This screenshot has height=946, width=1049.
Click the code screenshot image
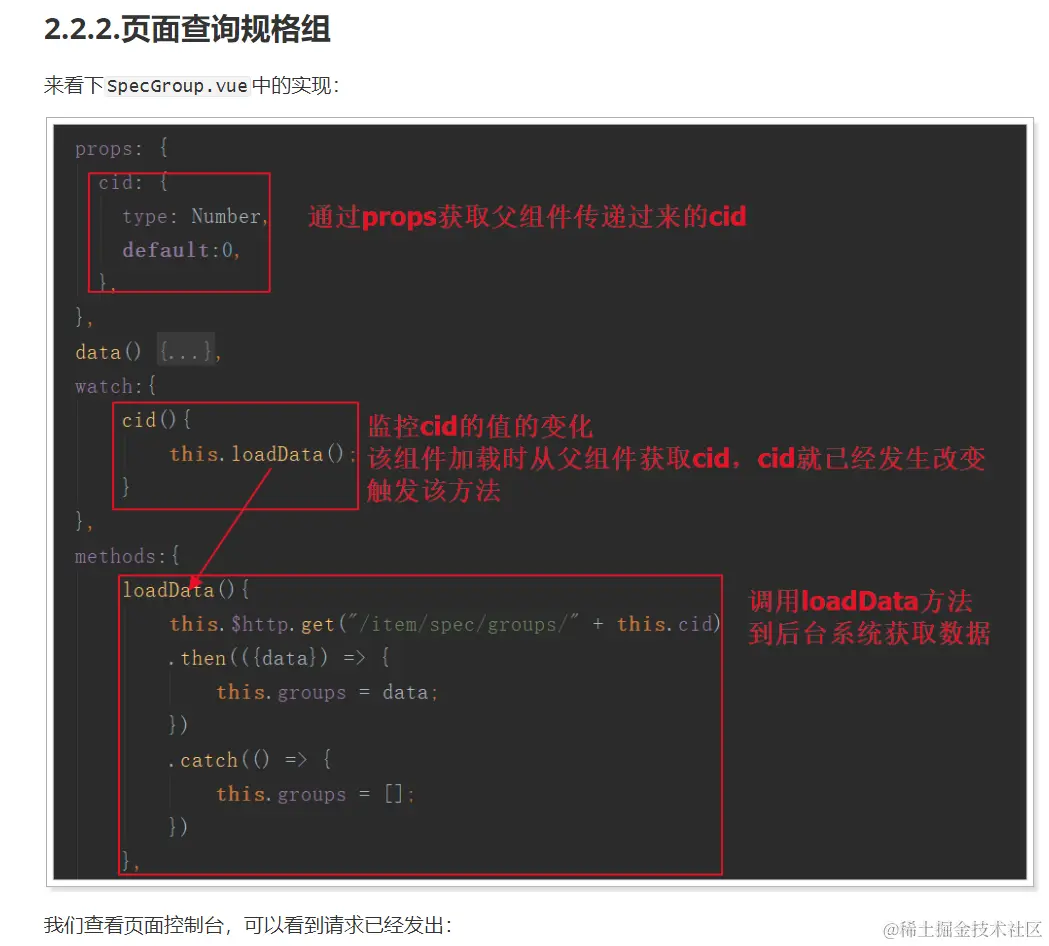tap(540, 502)
